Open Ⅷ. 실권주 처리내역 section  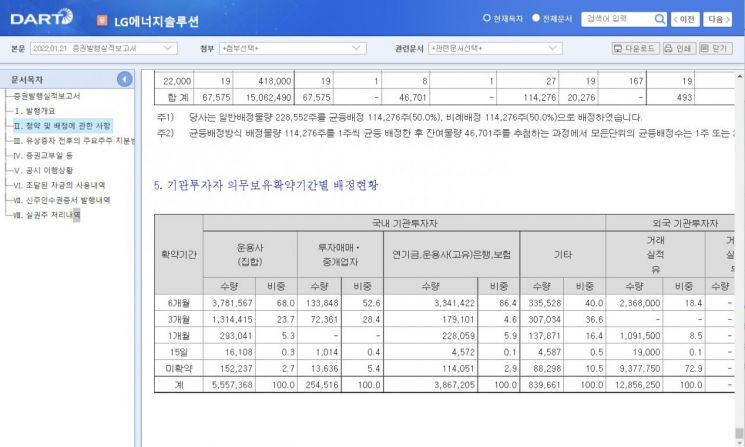coord(47,215)
